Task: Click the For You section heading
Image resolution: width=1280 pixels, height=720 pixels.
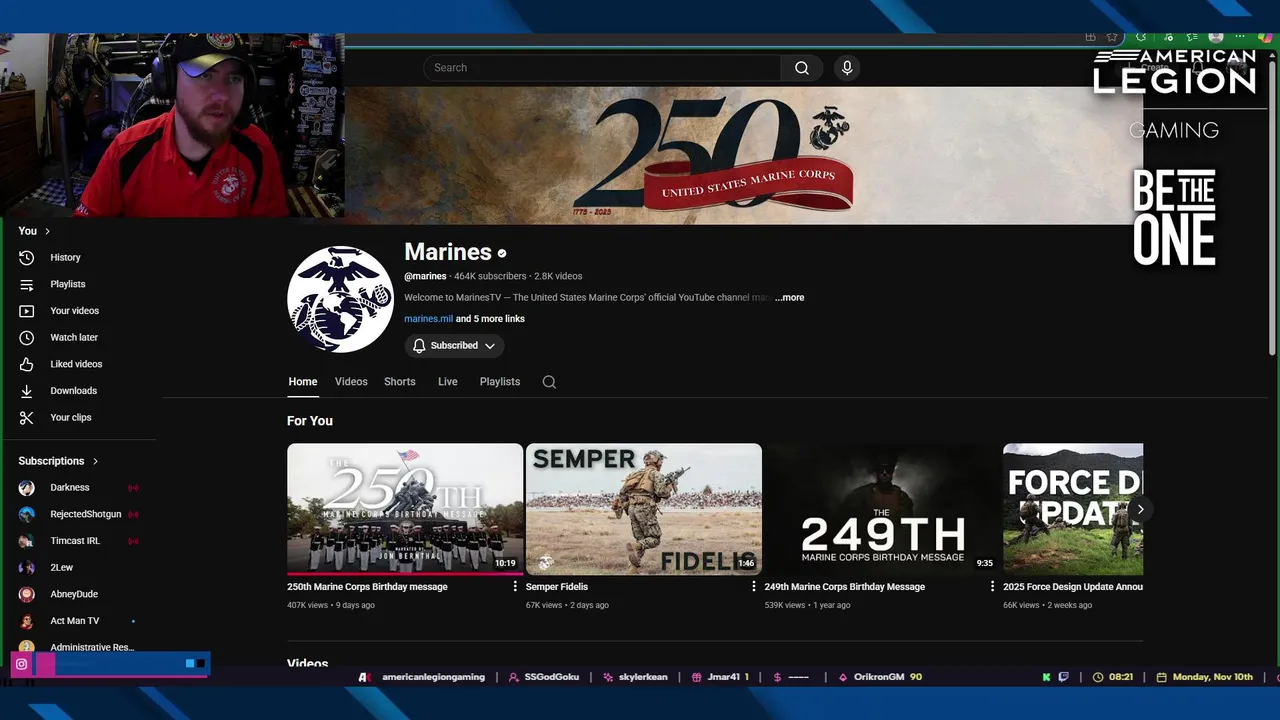Action: [x=310, y=421]
